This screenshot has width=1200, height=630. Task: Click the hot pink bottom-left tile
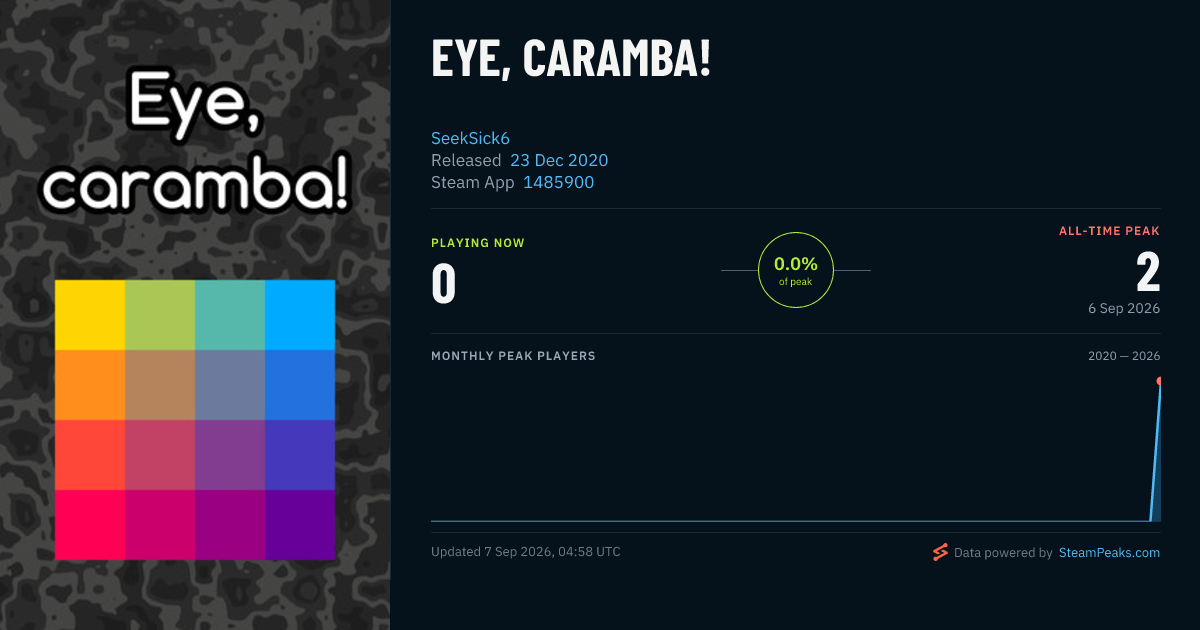point(90,525)
